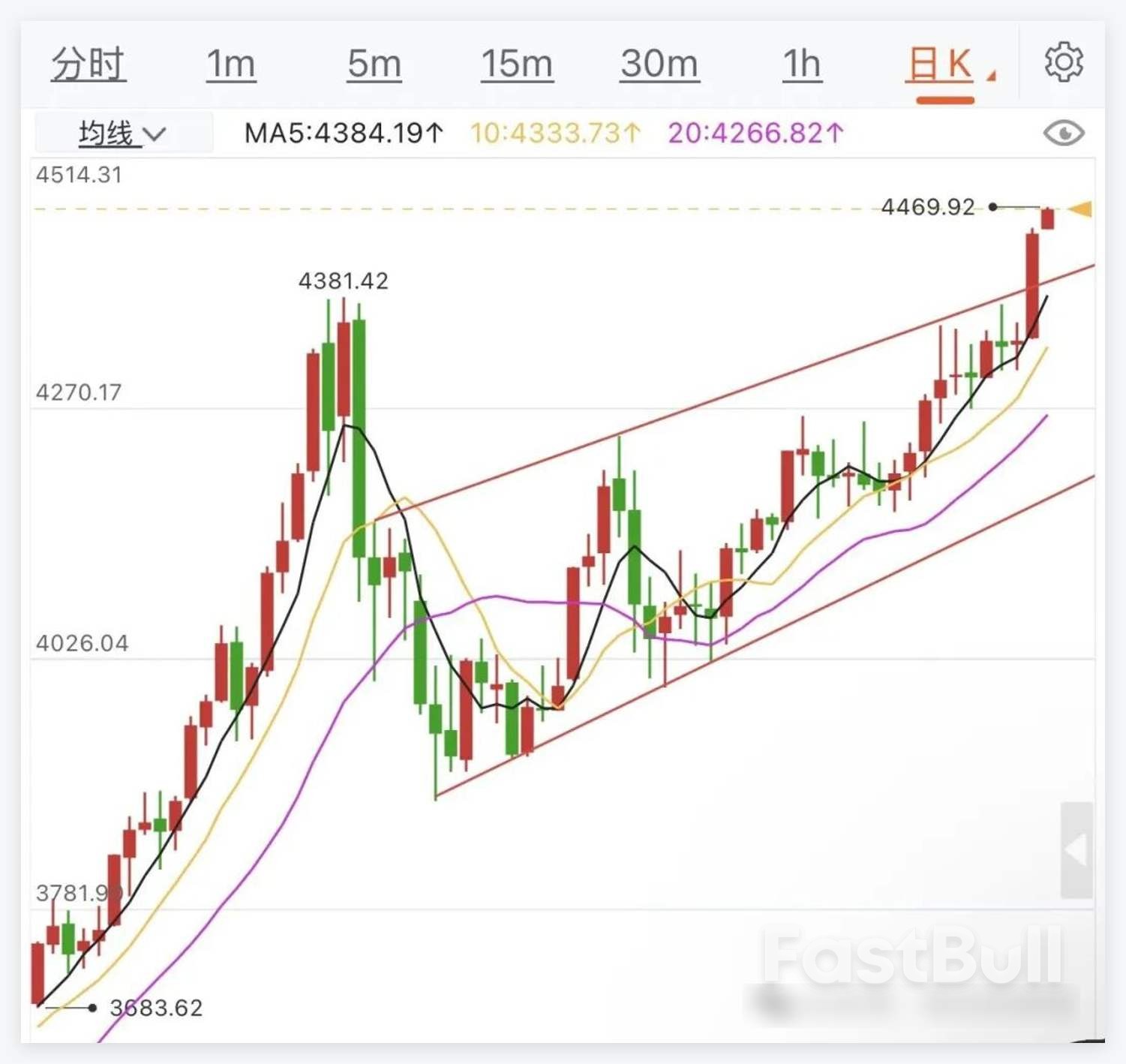Click the 4469.92 price label
This screenshot has height=1064, width=1126.
tap(928, 207)
